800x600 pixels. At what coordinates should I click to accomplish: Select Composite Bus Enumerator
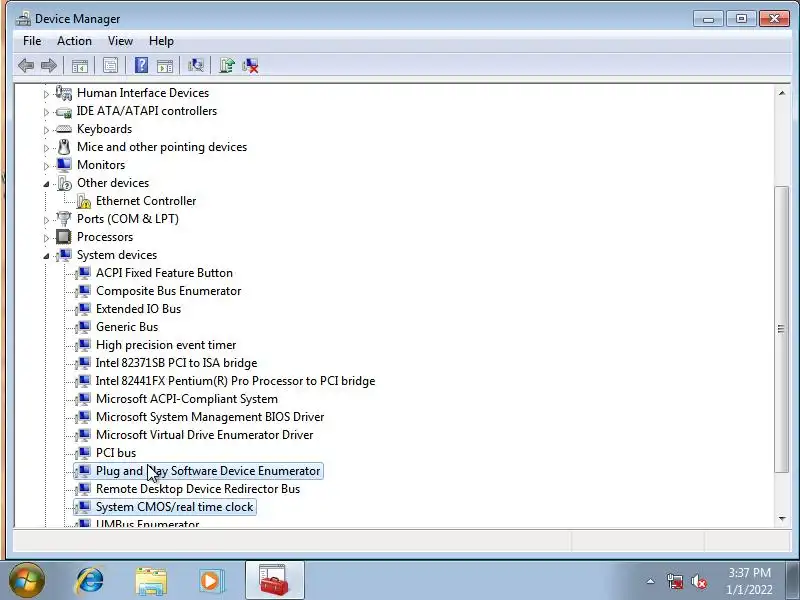(168, 291)
